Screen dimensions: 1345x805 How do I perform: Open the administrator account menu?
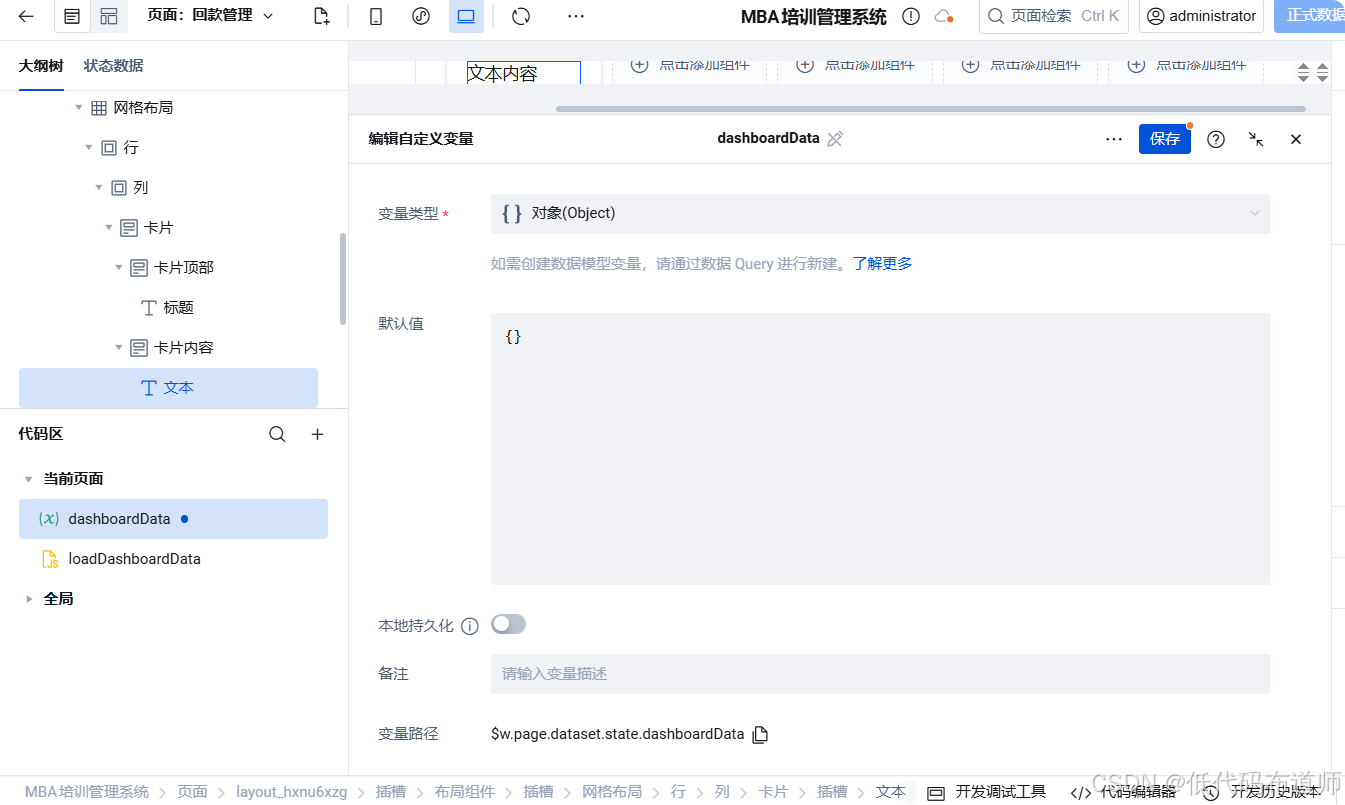point(1201,16)
